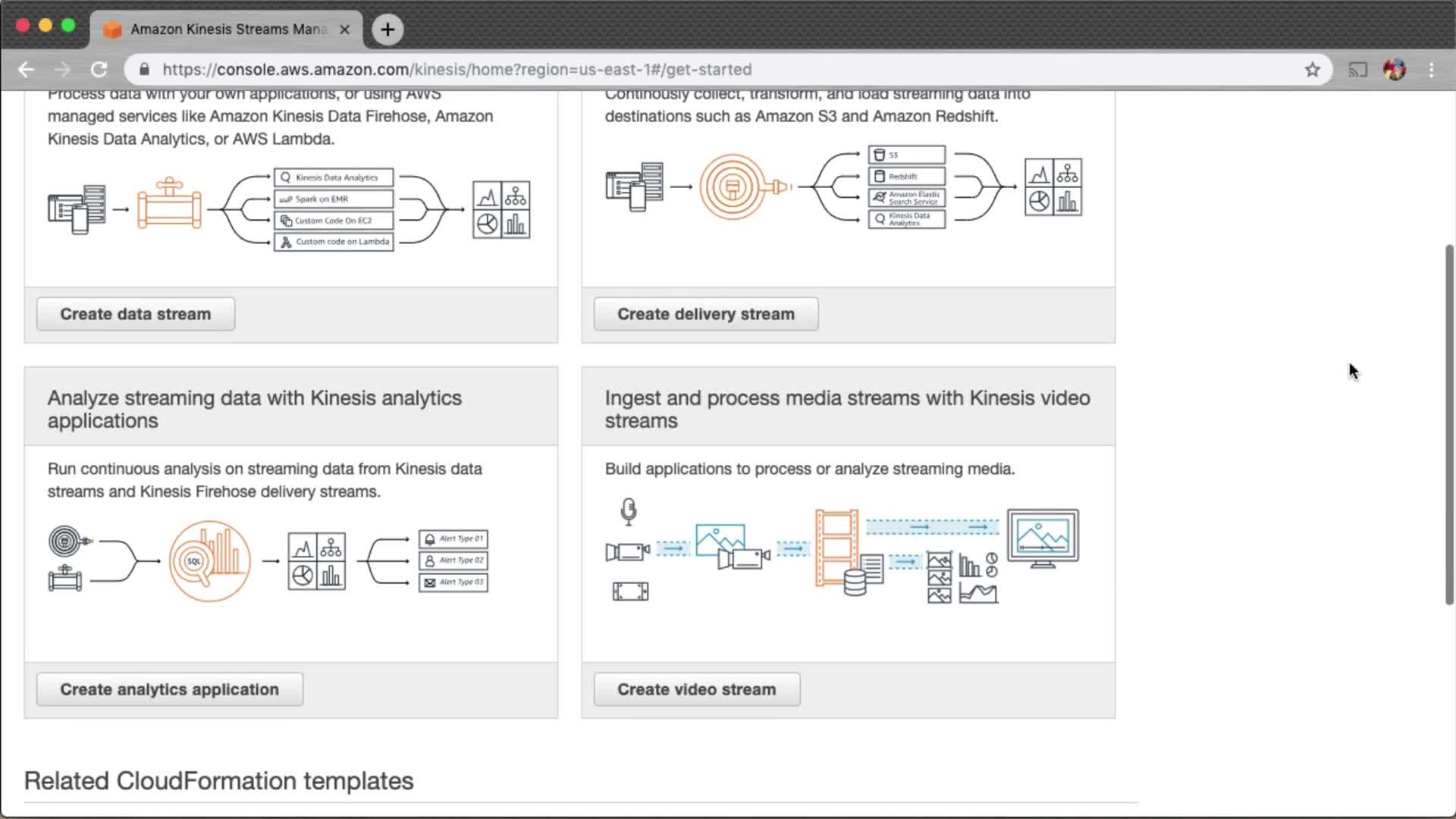The height and width of the screenshot is (819, 1456).
Task: Click the URL address bar
Action: [x=682, y=70]
